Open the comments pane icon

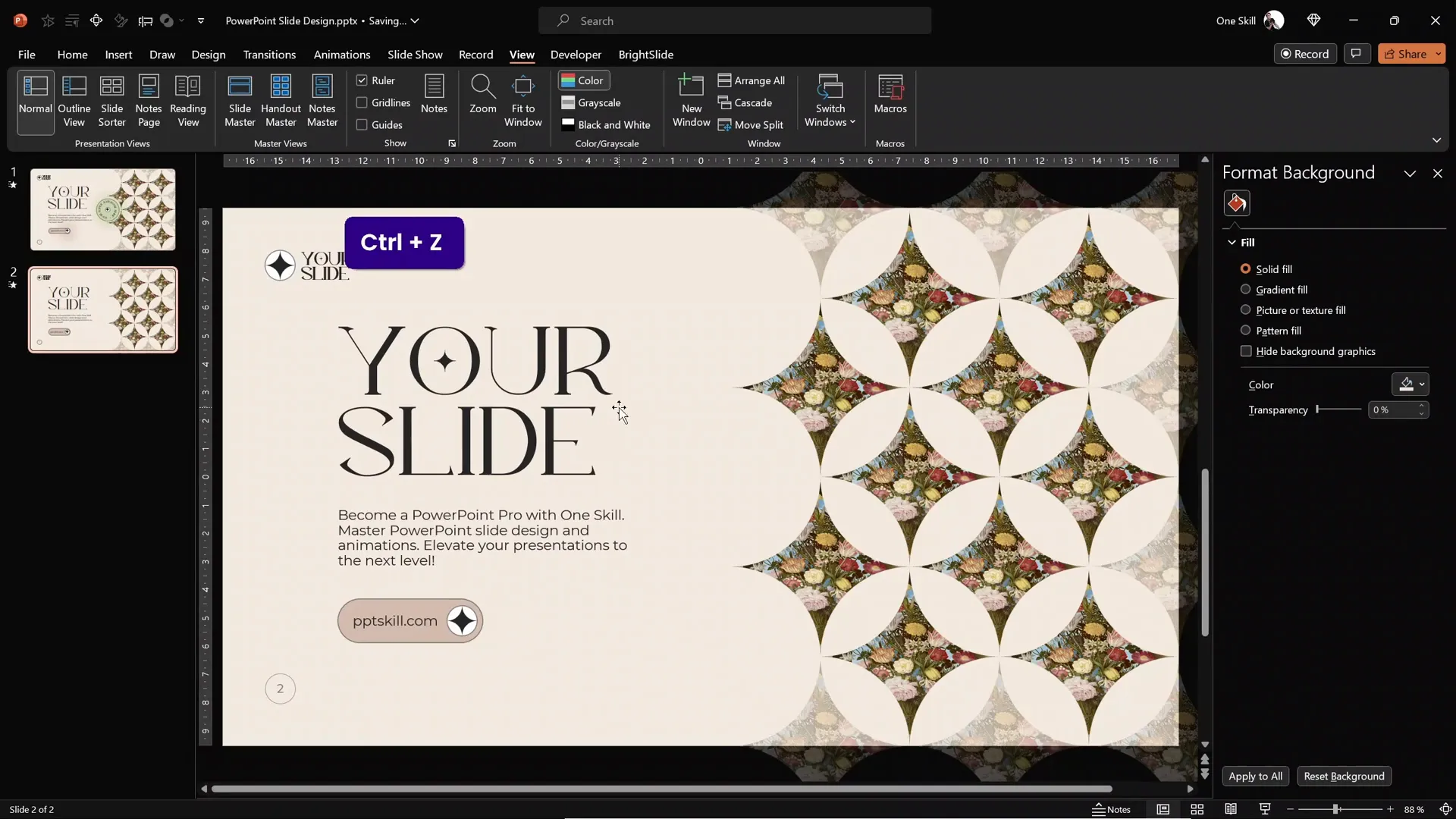pyautogui.click(x=1357, y=53)
